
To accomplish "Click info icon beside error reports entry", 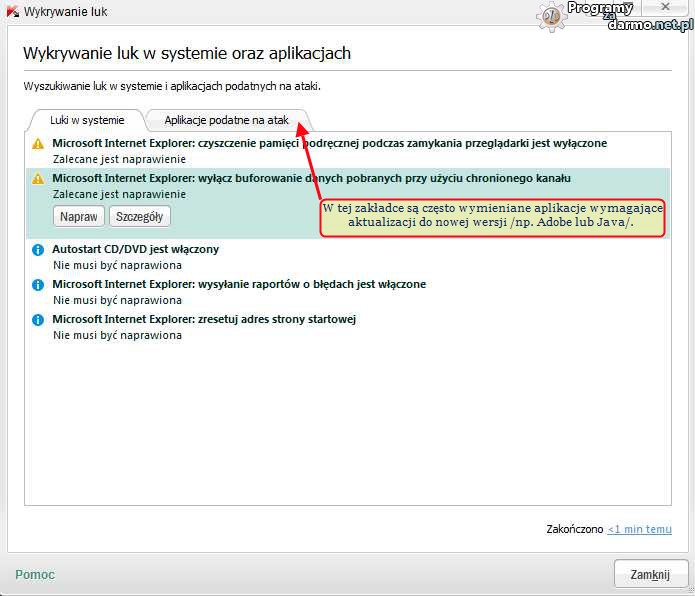I will pyautogui.click(x=38, y=285).
